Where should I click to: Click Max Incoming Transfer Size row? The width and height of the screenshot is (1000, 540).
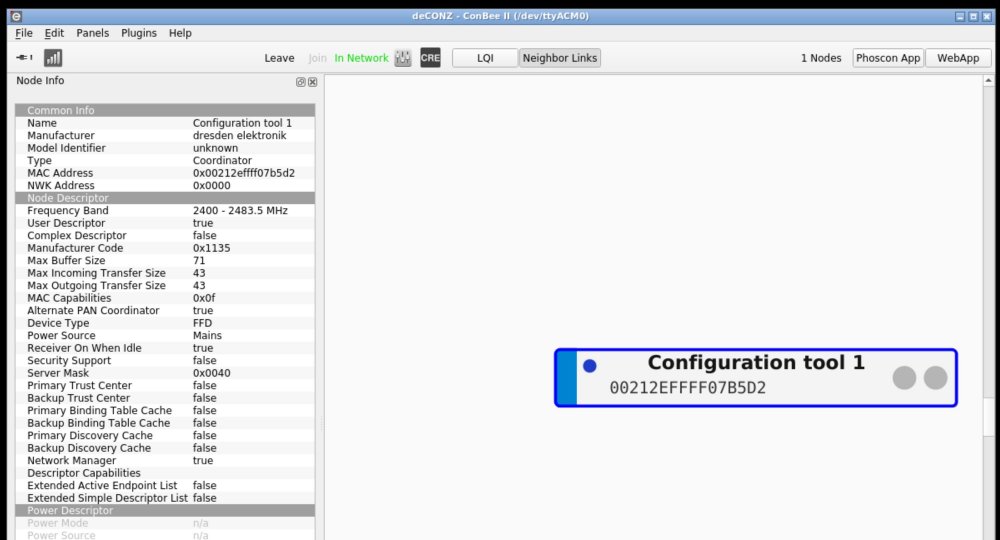coord(165,273)
